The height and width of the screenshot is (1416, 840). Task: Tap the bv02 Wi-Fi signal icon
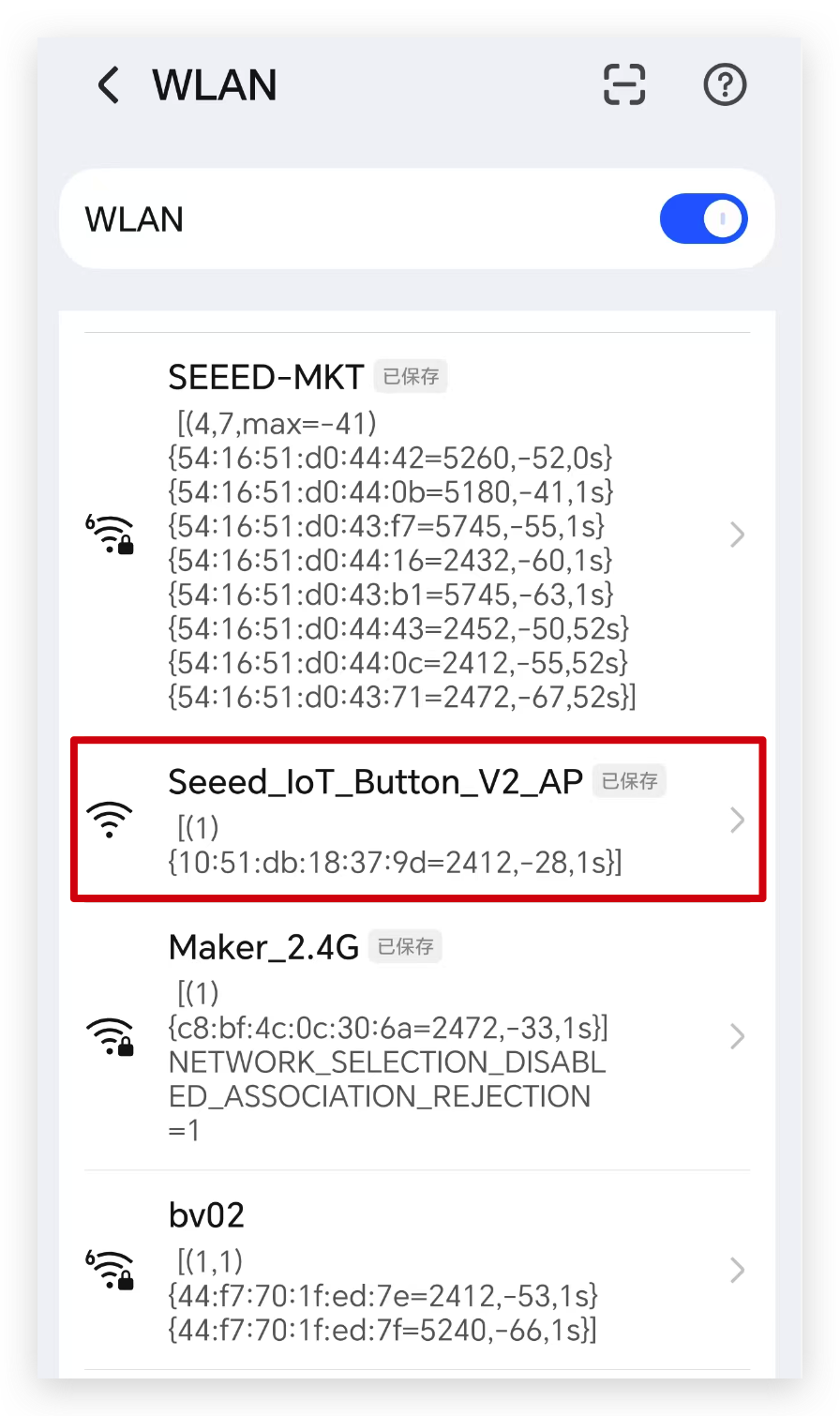[111, 1270]
